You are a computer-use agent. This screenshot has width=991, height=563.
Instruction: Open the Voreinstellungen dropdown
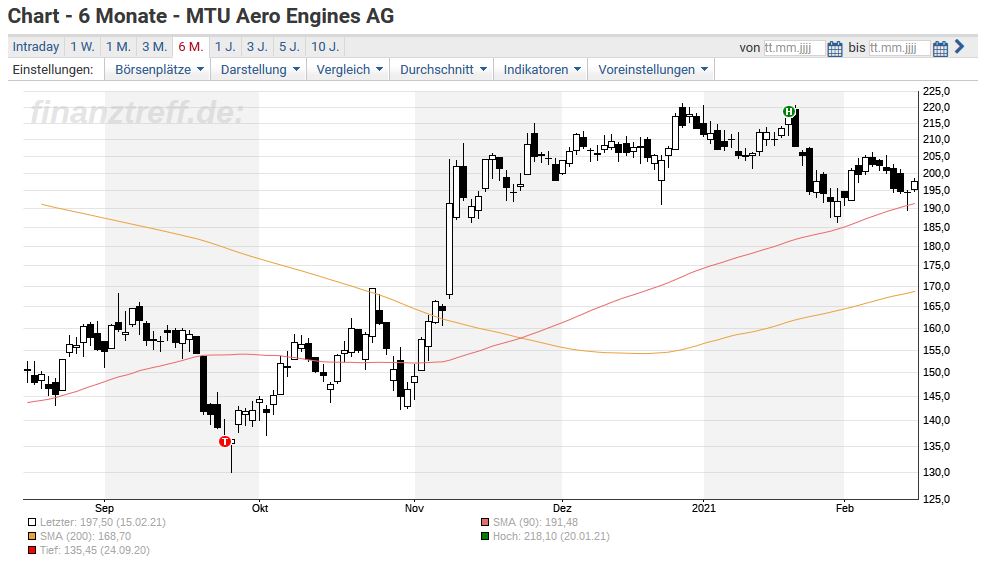tap(652, 70)
